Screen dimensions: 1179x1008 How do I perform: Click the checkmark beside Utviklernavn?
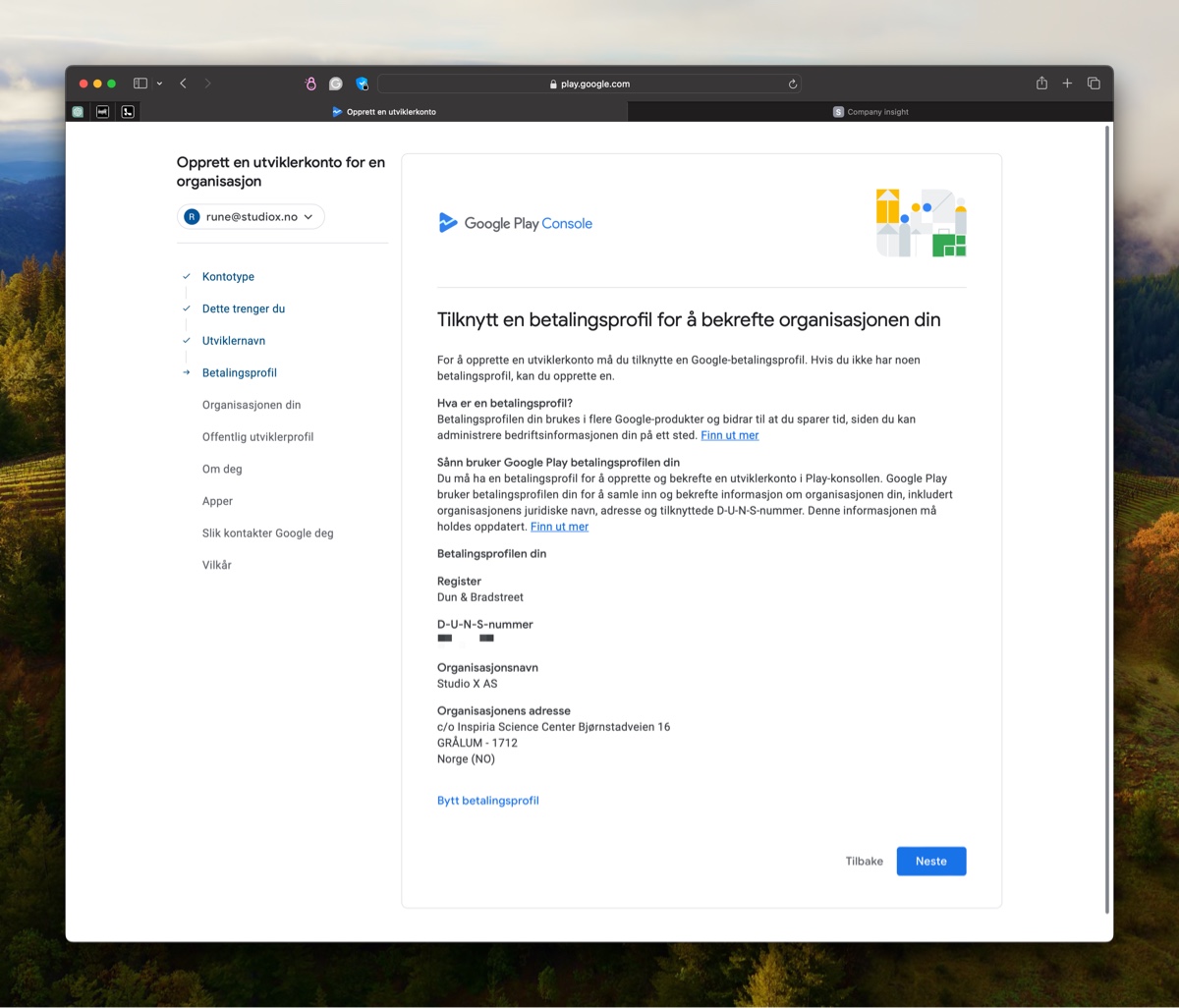coord(186,341)
